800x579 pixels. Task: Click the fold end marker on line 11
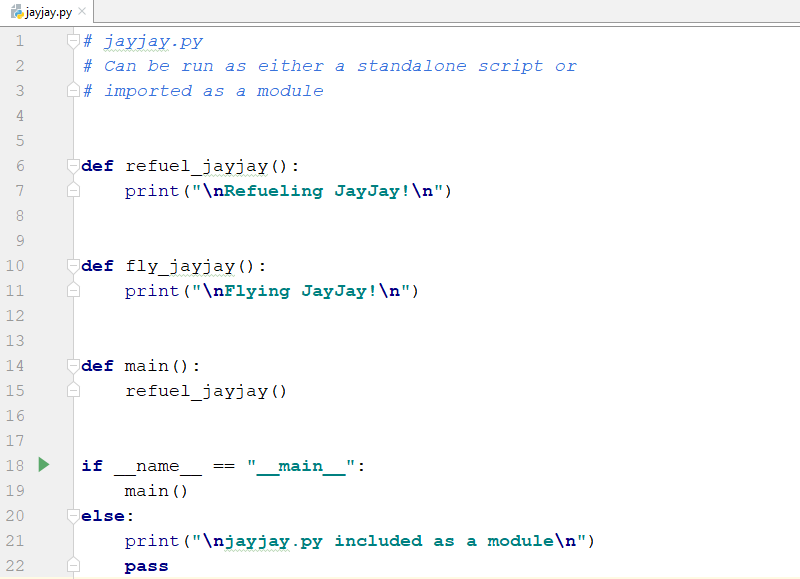tap(73, 291)
